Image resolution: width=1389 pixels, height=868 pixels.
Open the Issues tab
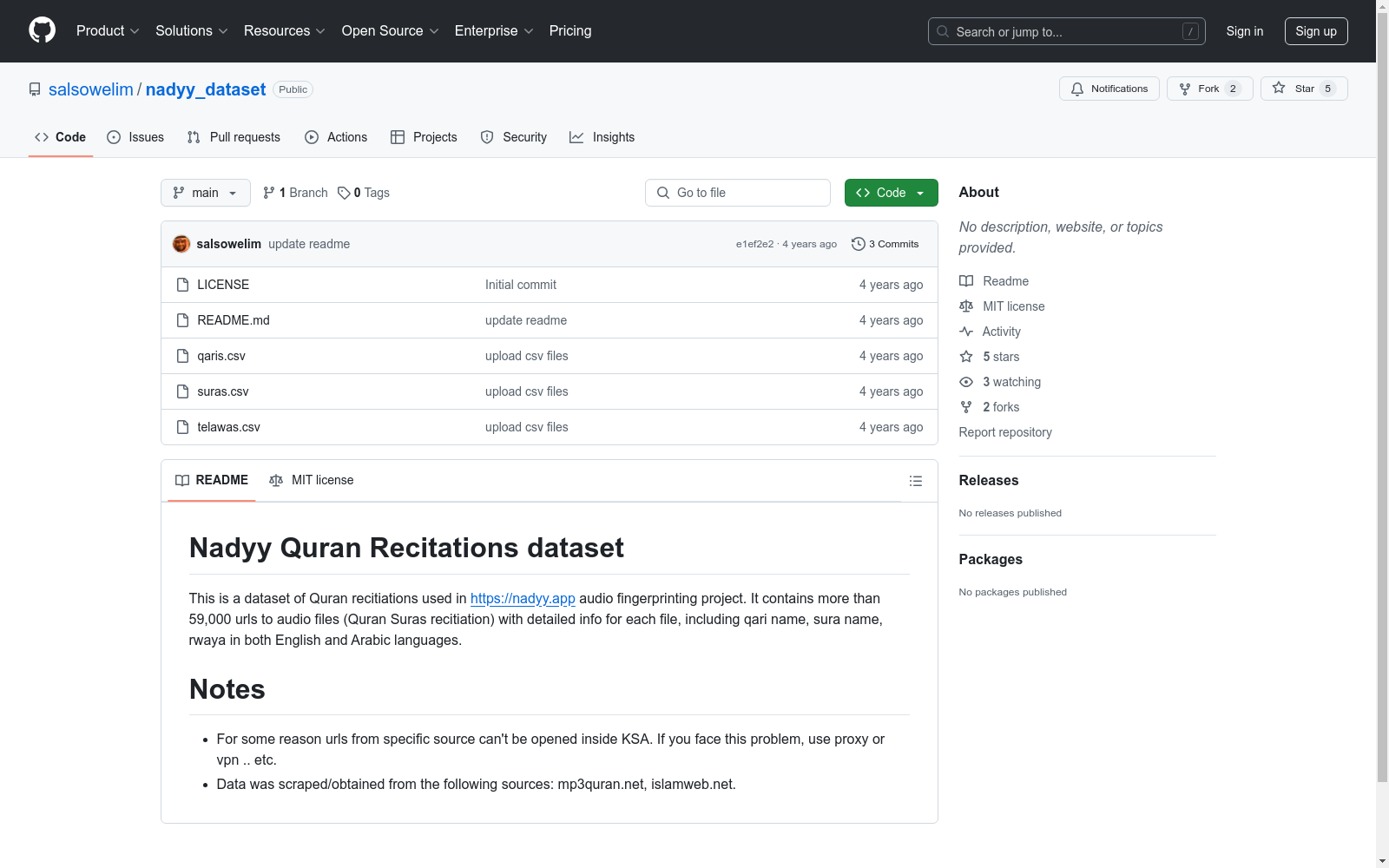[135, 137]
